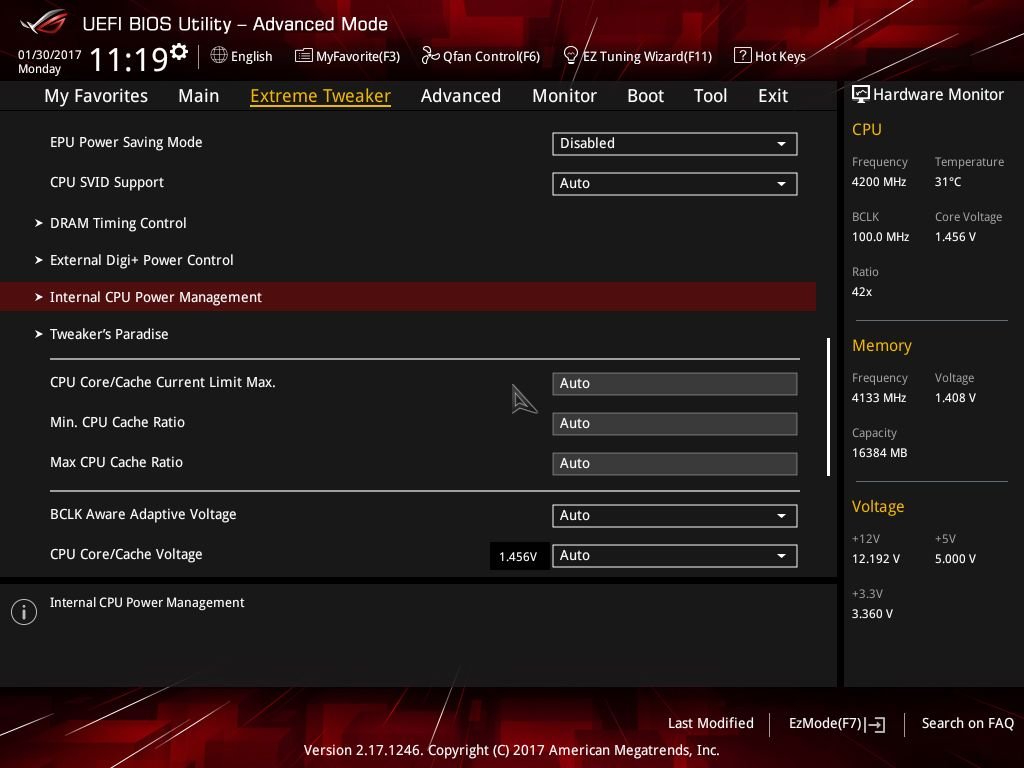This screenshot has width=1024, height=768.
Task: Click the Max CPU Cache Ratio field
Action: [x=675, y=463]
